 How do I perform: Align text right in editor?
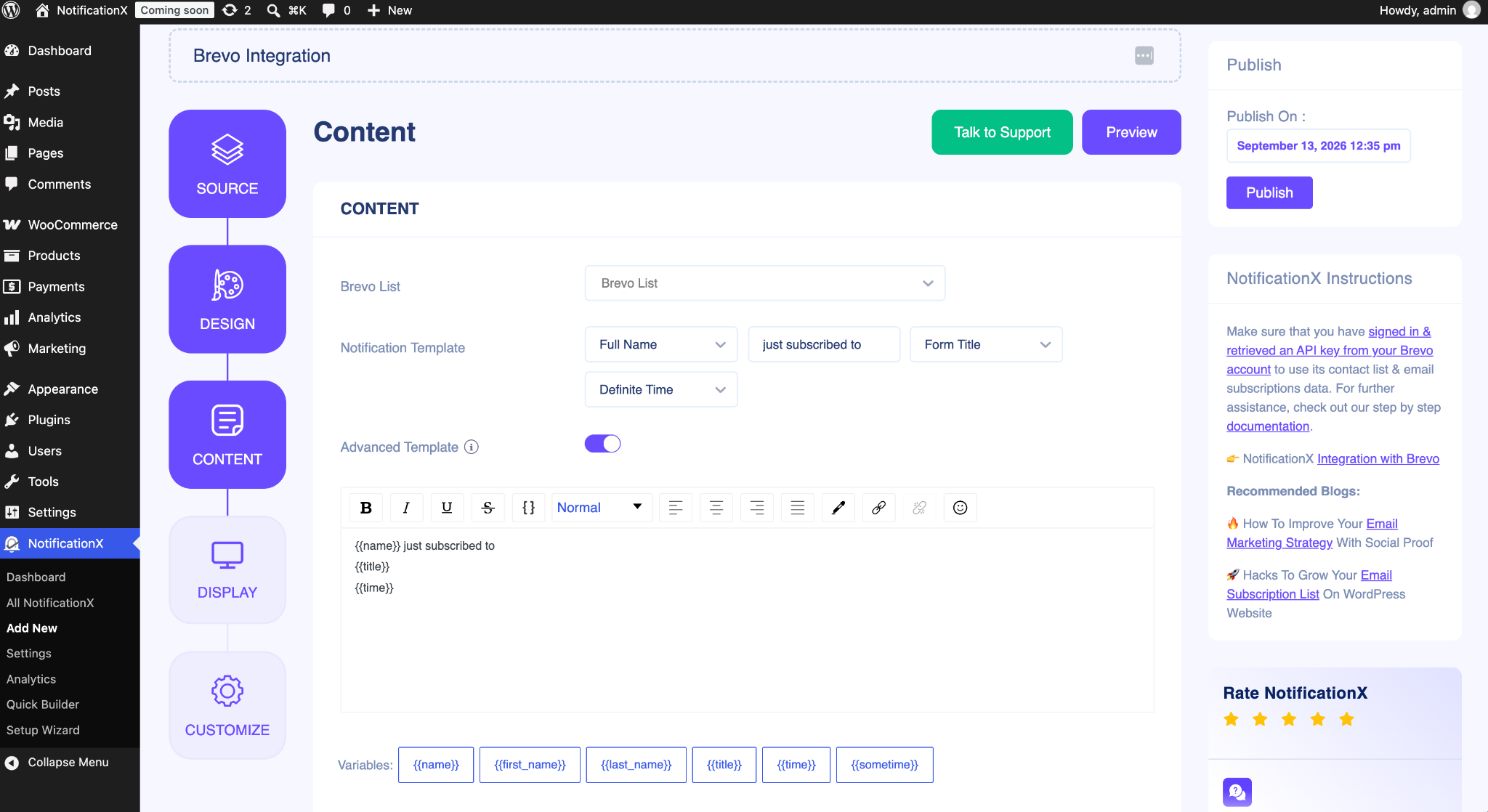757,508
